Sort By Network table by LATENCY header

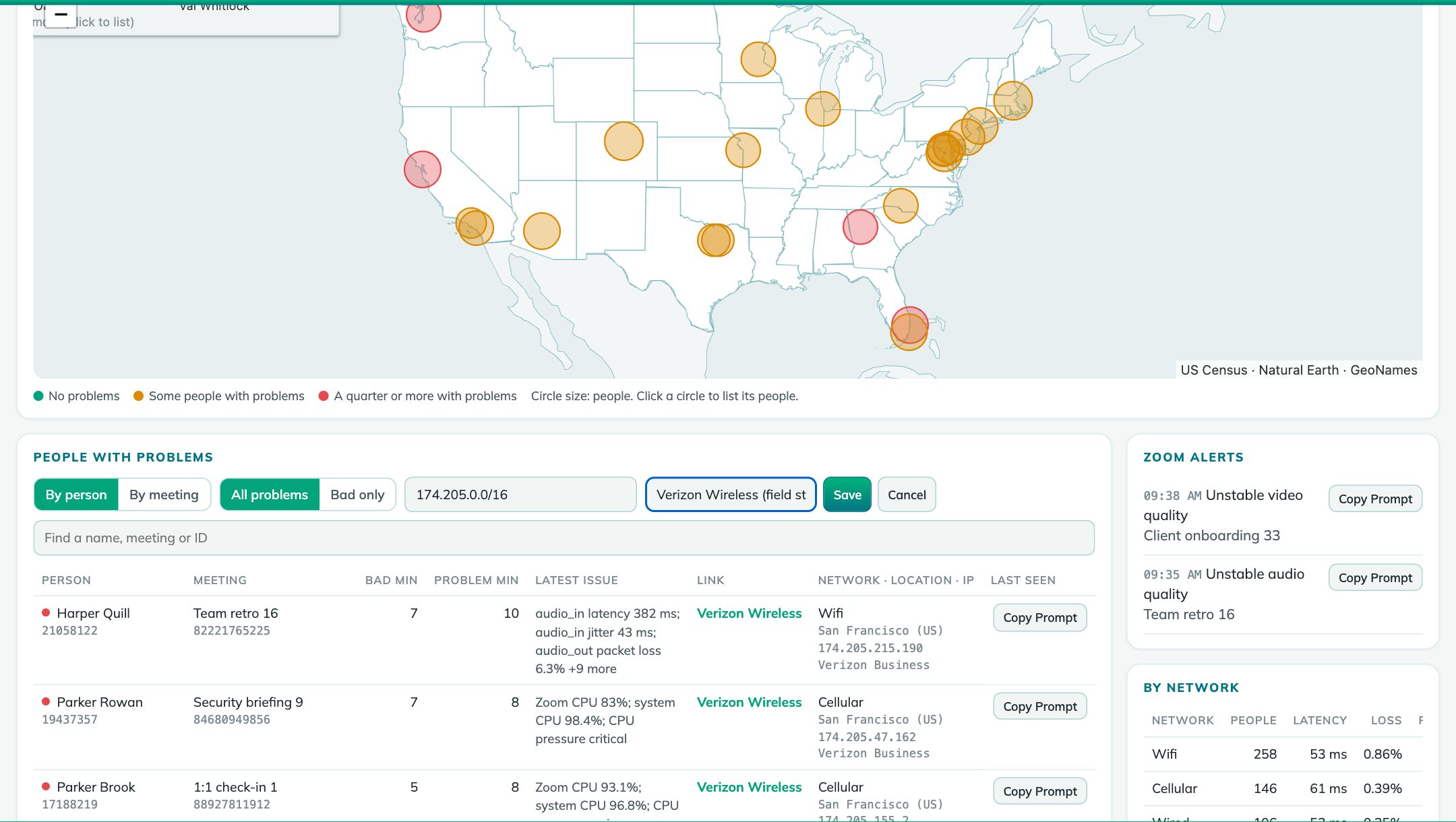(x=1319, y=720)
